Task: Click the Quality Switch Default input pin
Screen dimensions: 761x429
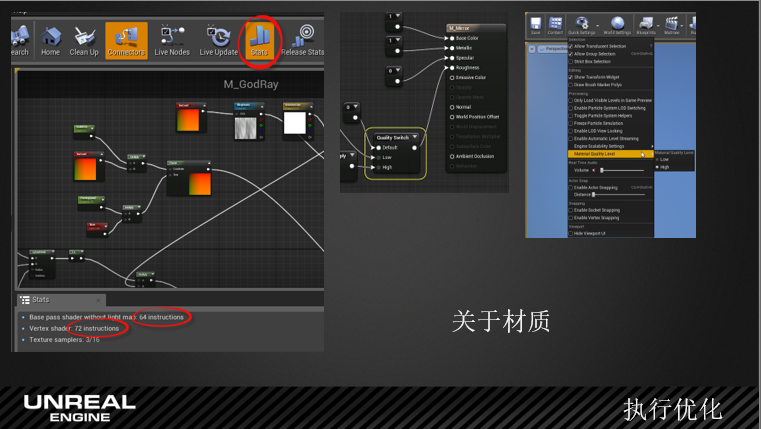Action: click(379, 148)
